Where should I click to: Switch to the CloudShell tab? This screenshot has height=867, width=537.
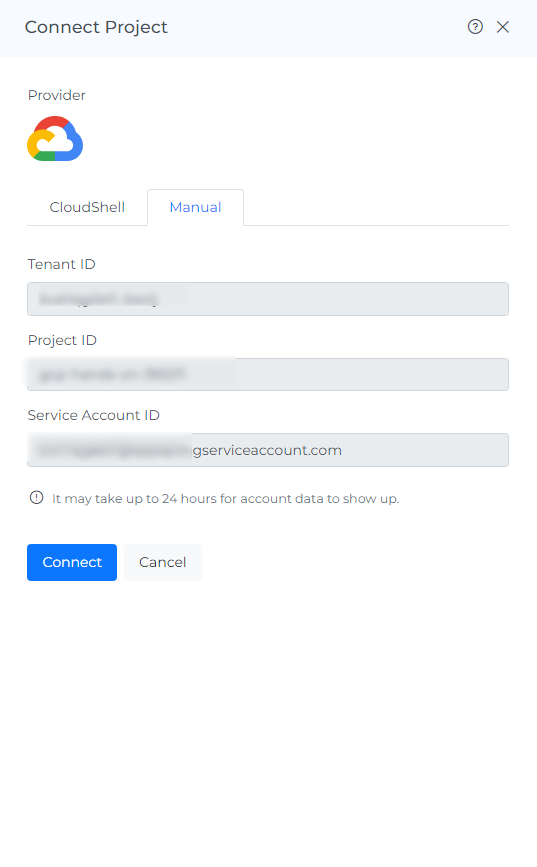[x=87, y=207]
